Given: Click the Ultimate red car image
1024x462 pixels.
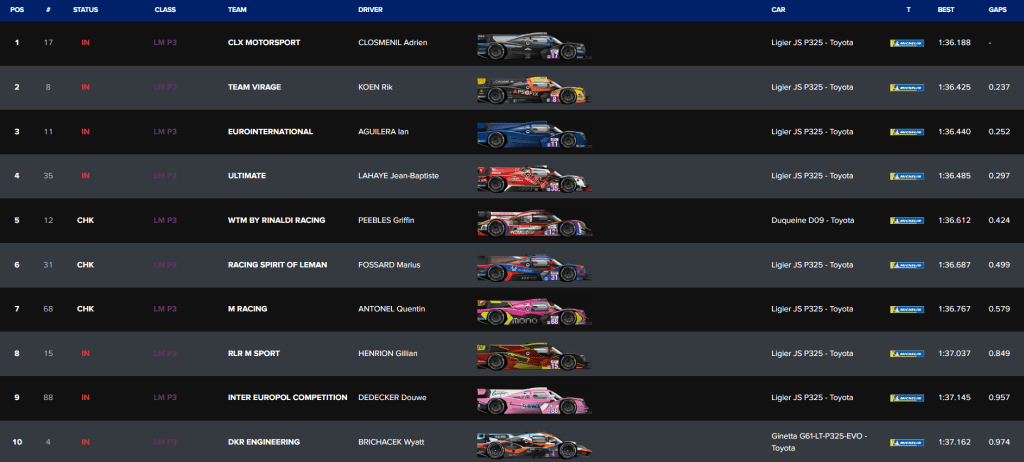Looking at the screenshot, I should point(534,179).
